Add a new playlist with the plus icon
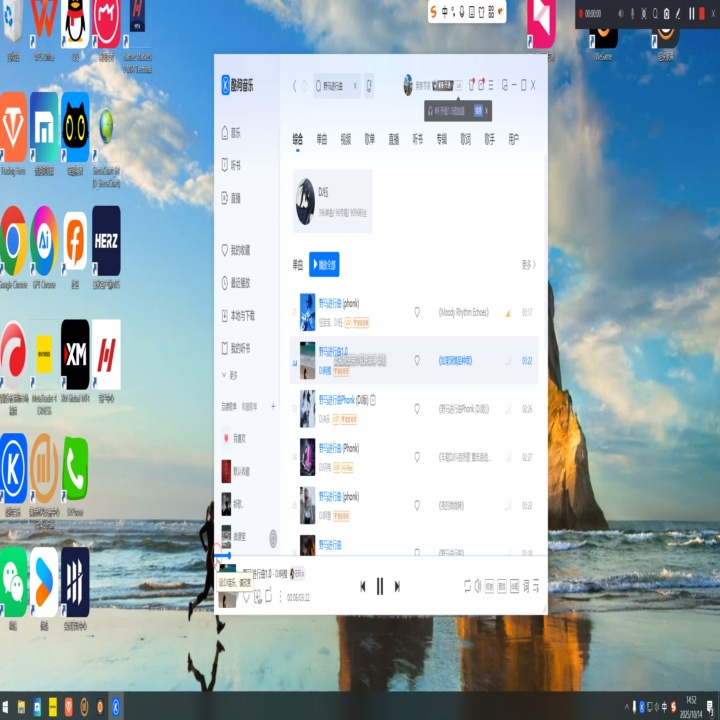The width and height of the screenshot is (720, 720). [273, 406]
